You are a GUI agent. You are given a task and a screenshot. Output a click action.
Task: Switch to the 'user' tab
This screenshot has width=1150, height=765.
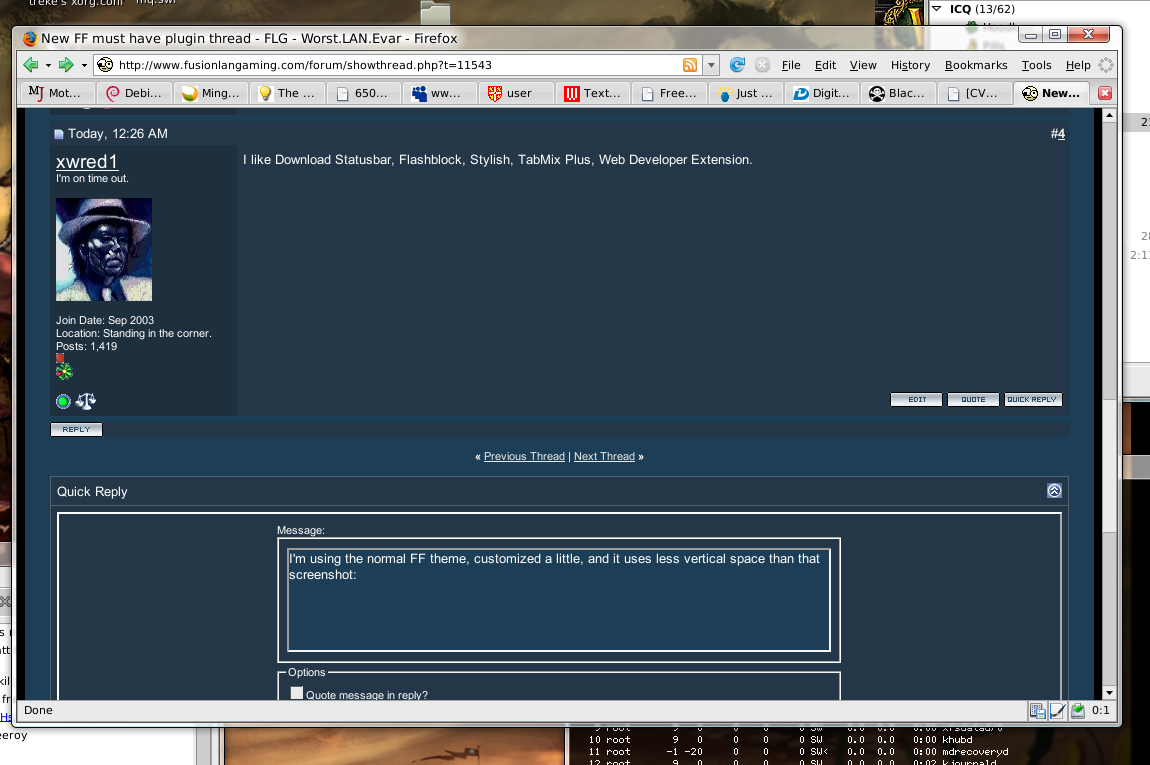coord(516,93)
